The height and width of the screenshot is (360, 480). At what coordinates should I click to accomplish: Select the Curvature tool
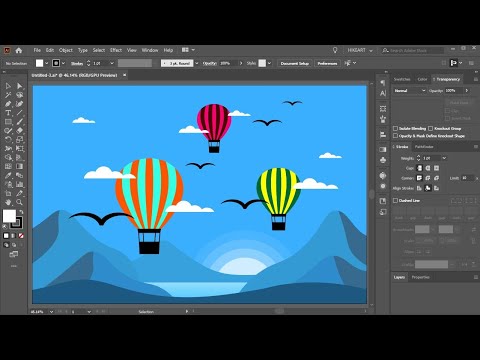point(19,104)
